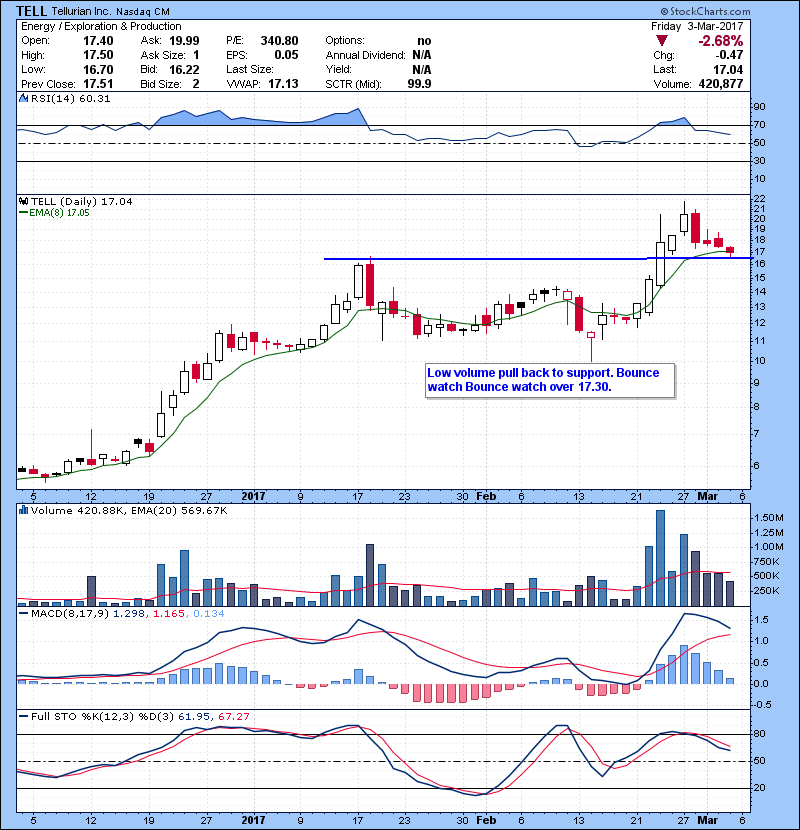This screenshot has height=830, width=800.
Task: Click the 2017 label on price chart axis
Action: click(253, 496)
